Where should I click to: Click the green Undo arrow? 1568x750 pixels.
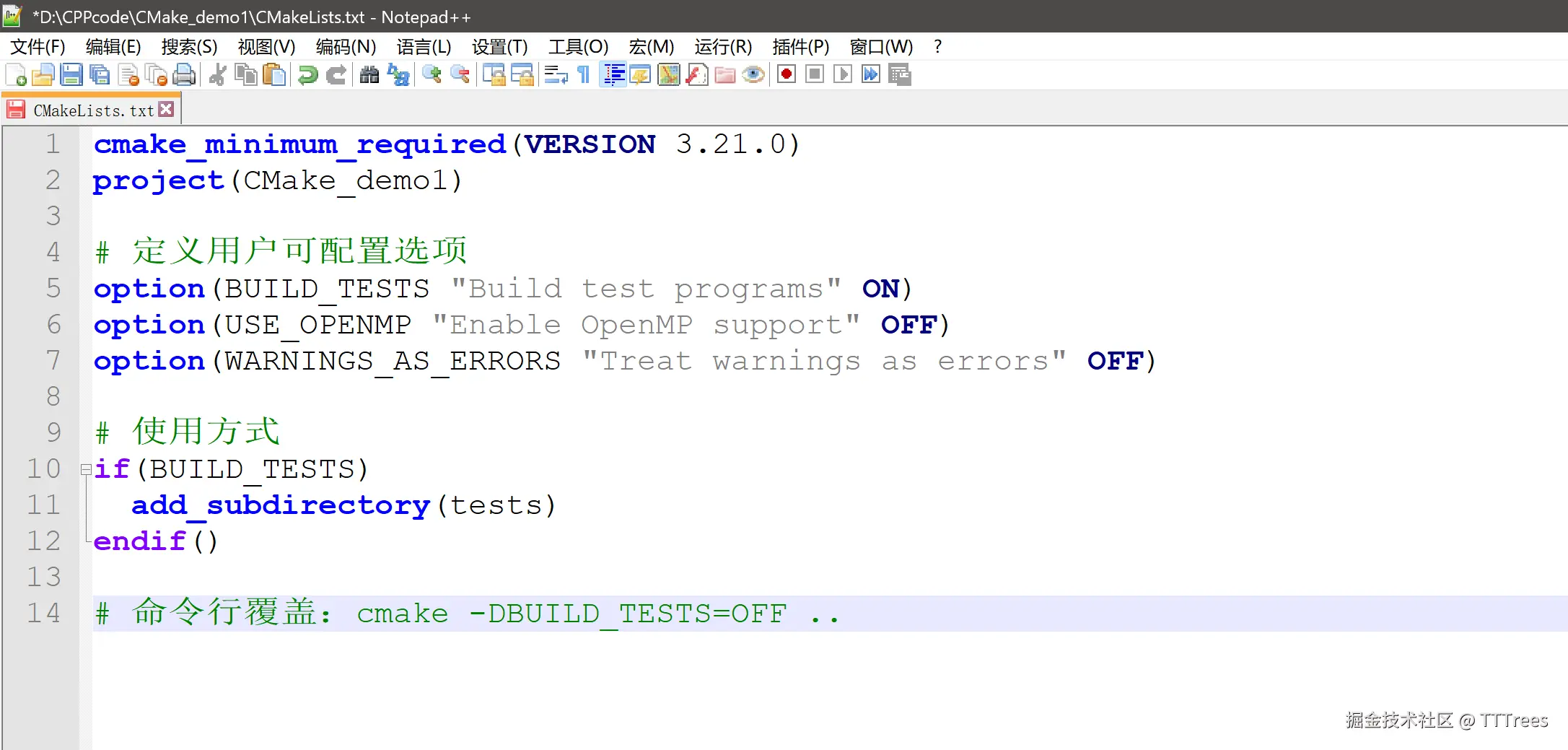coord(307,74)
